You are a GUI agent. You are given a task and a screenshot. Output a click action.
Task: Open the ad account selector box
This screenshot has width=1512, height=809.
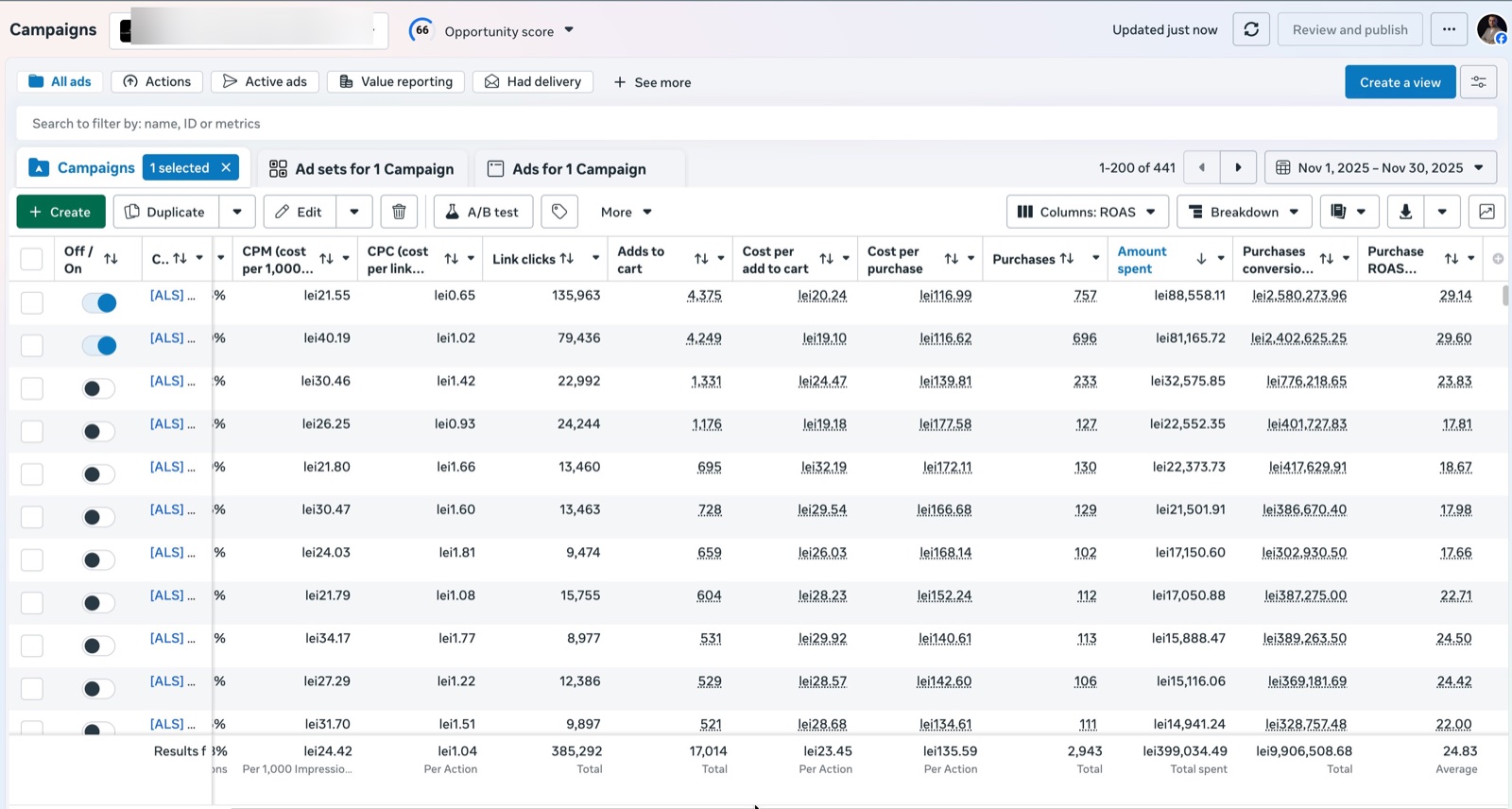[x=249, y=30]
